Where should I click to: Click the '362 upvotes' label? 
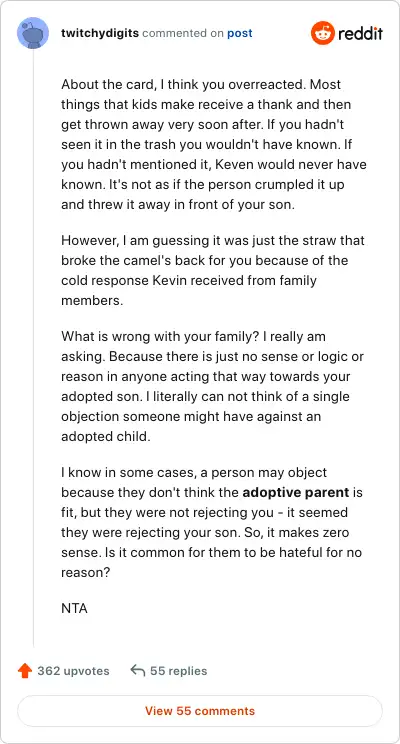[x=74, y=671]
